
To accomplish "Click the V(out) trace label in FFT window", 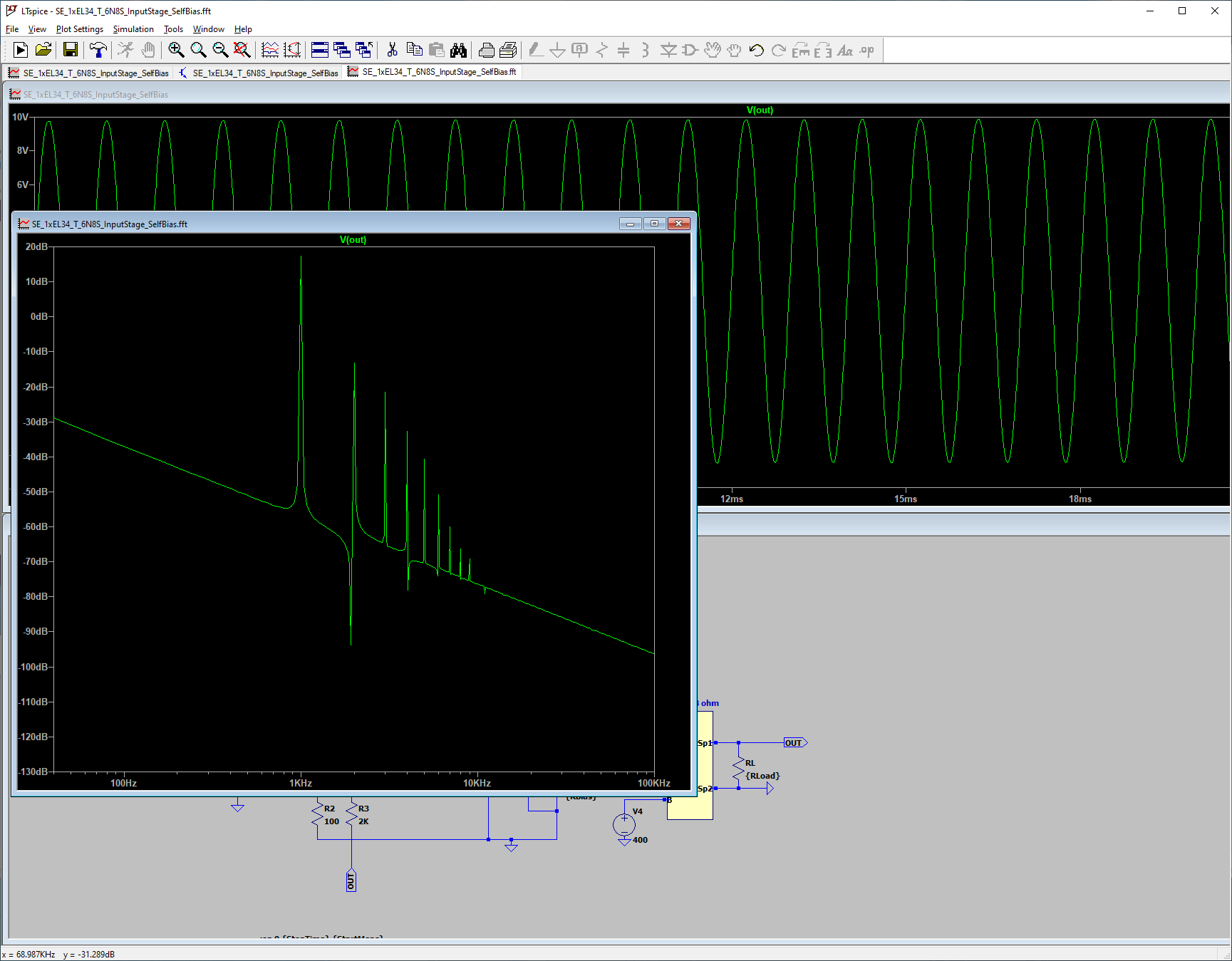I will click(x=353, y=240).
